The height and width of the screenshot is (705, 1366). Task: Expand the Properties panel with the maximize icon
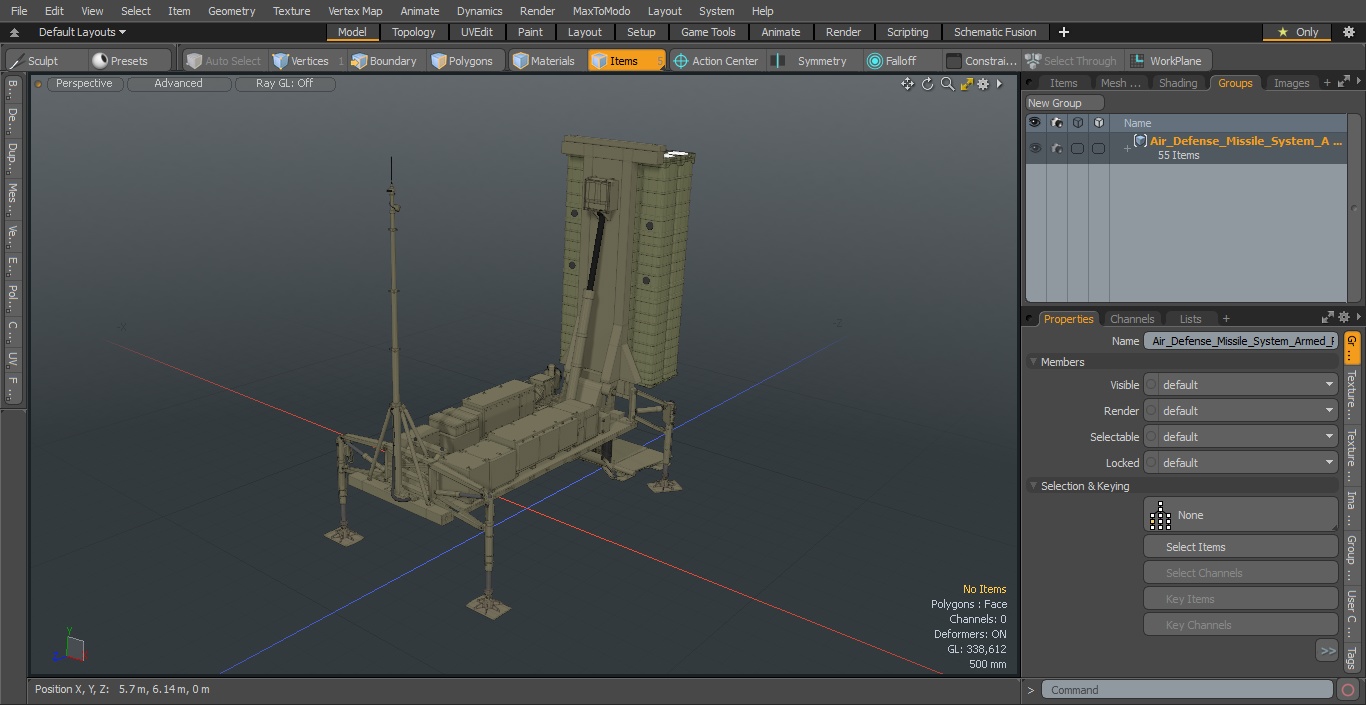[1328, 318]
